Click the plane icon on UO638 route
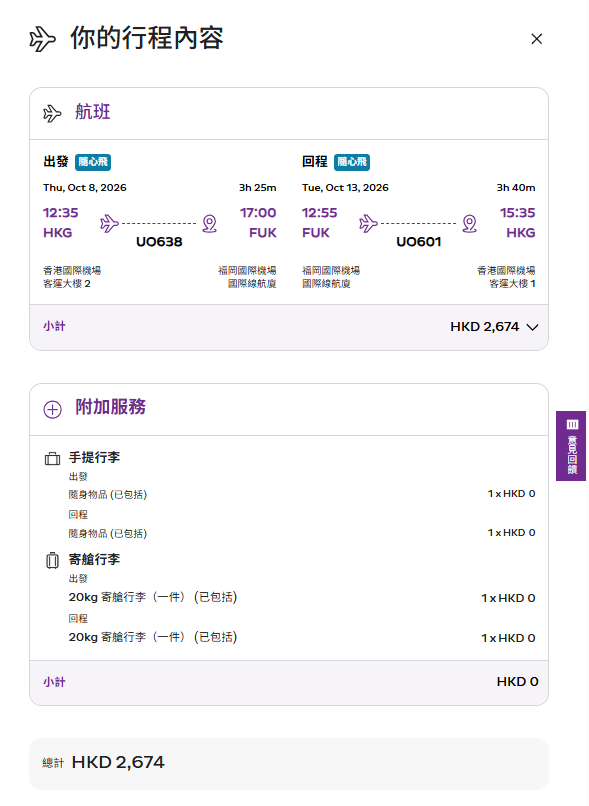 click(109, 224)
